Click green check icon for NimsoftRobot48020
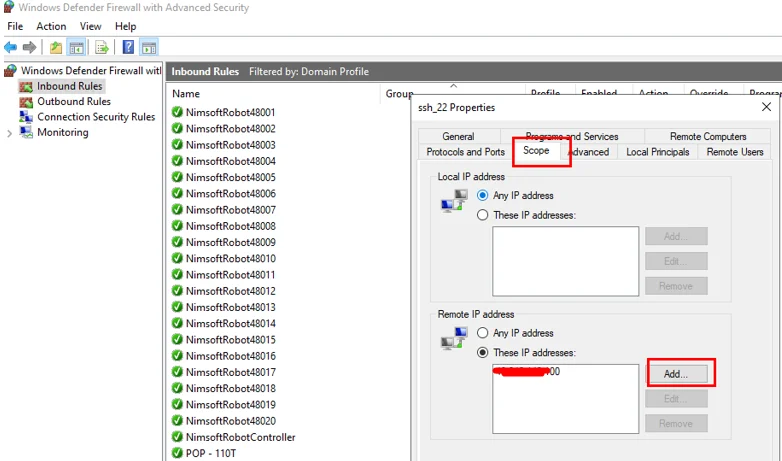 pos(177,420)
